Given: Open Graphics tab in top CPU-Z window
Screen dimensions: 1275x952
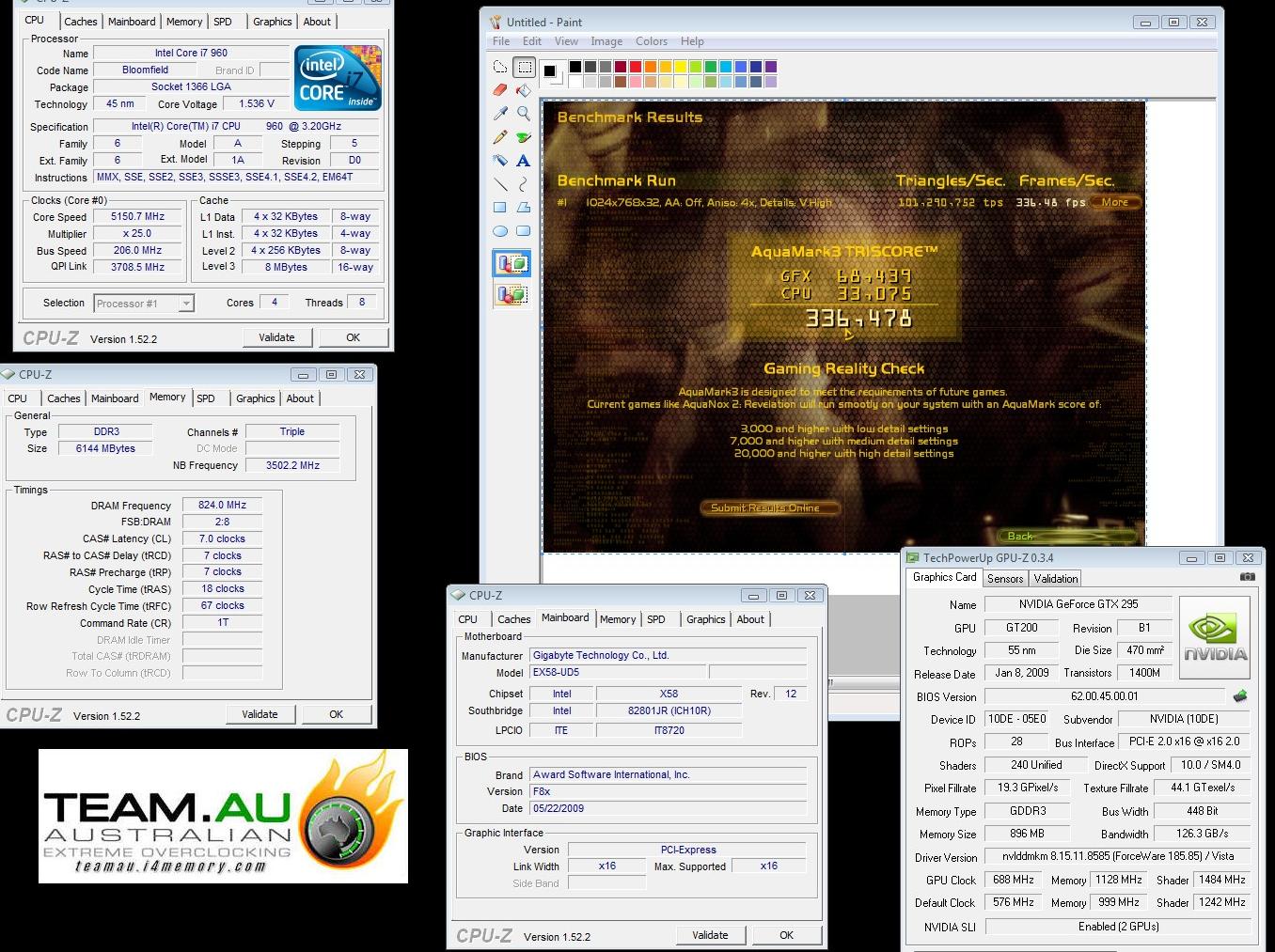Looking at the screenshot, I should tap(273, 22).
